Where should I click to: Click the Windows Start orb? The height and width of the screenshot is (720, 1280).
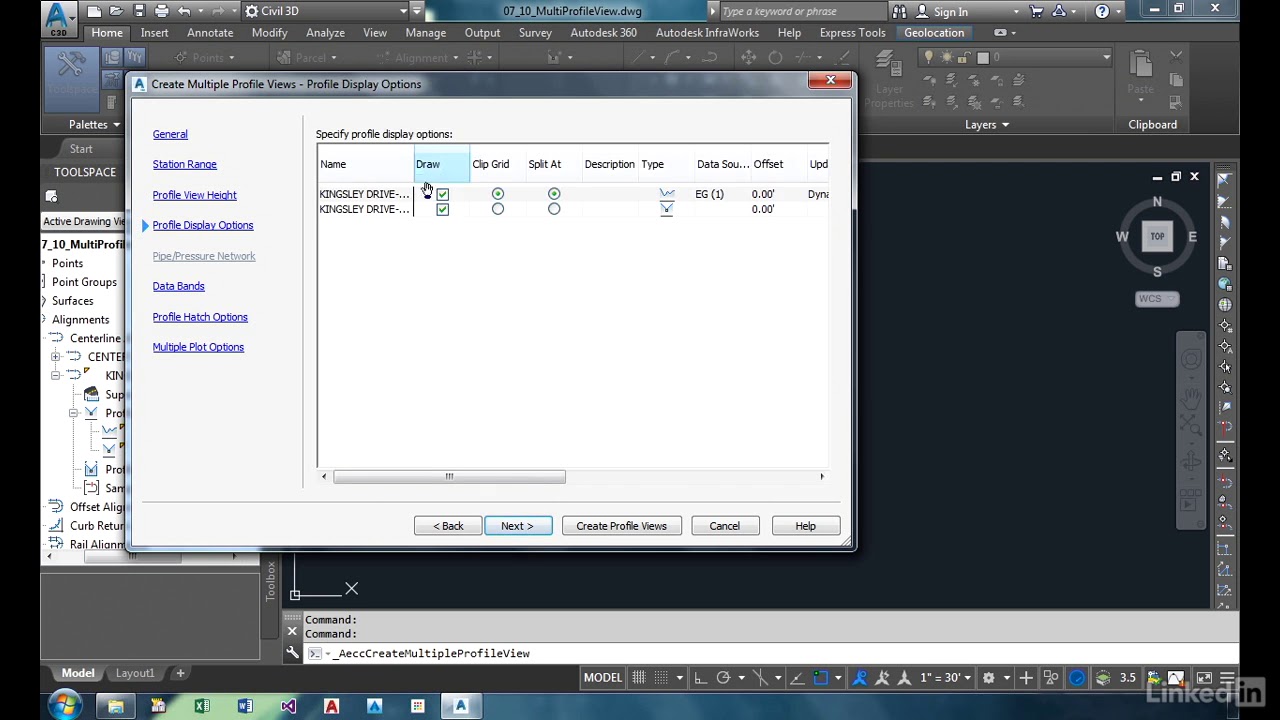[63, 707]
